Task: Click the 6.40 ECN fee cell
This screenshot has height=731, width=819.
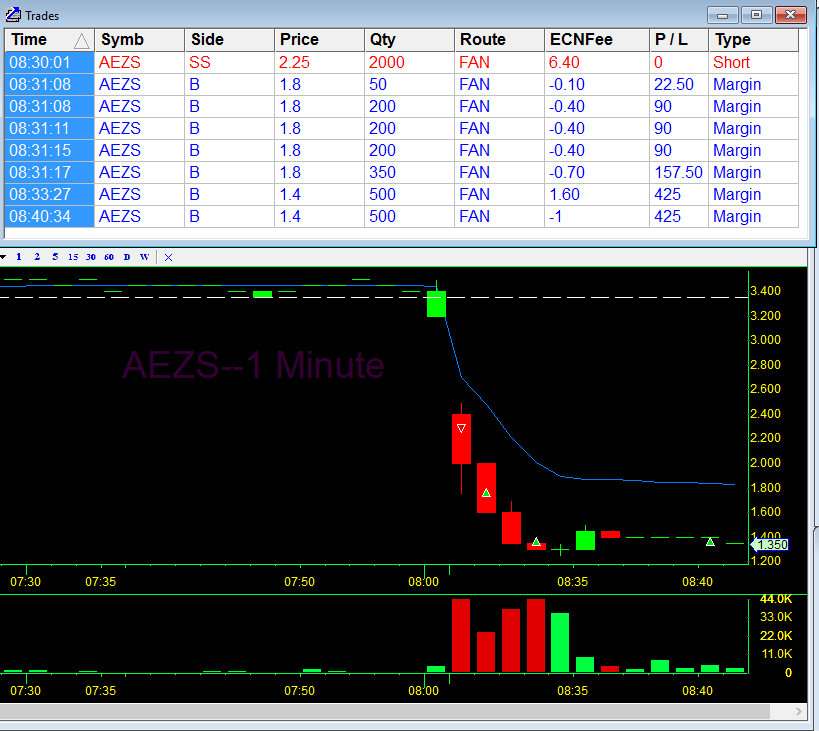Action: [x=596, y=62]
